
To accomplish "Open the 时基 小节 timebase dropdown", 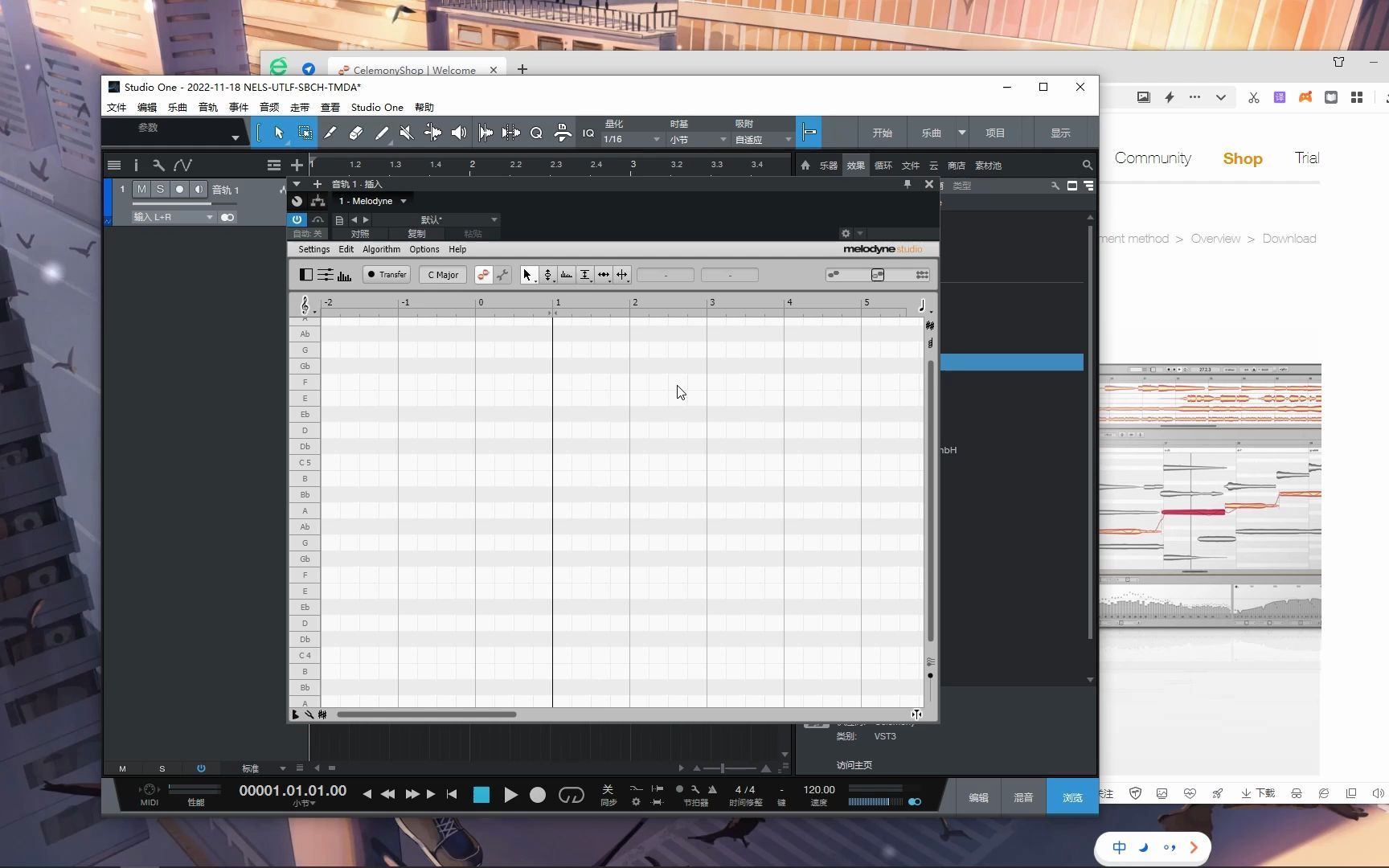I will (x=698, y=139).
